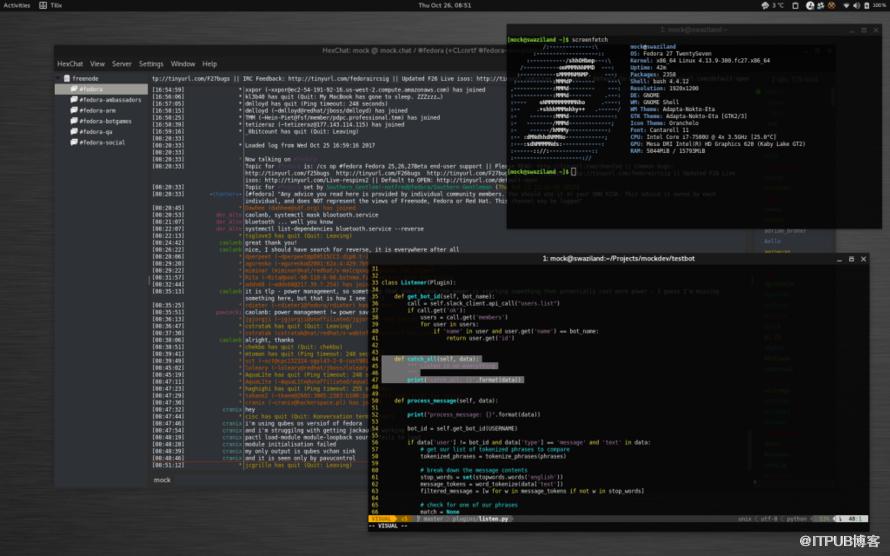Click the orange tray icon in top bar
The width and height of the screenshot is (890, 556).
832,6
